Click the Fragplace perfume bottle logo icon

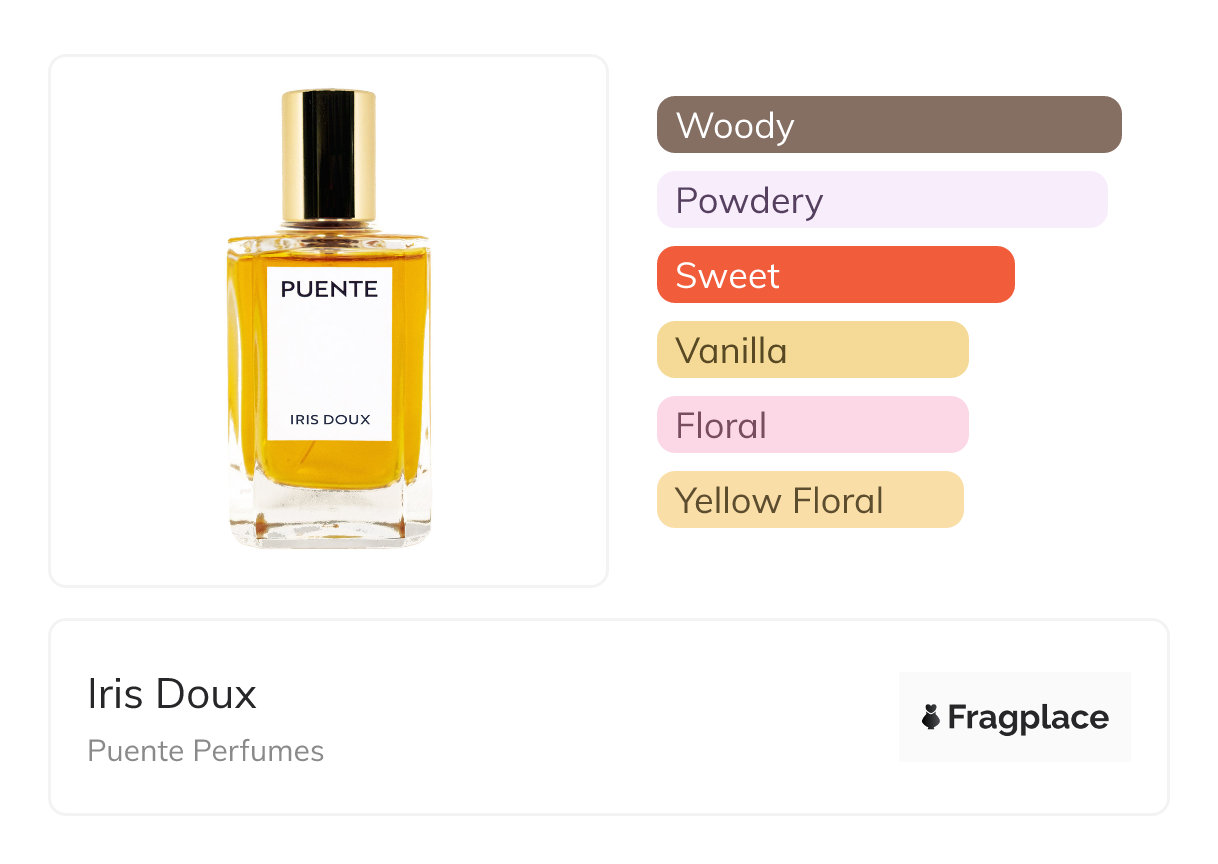click(x=931, y=717)
